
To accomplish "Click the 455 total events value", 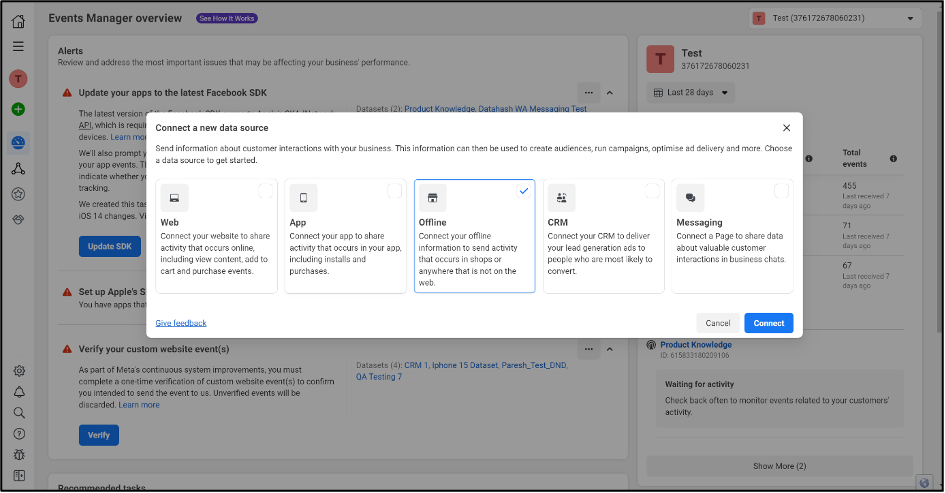I will point(849,186).
